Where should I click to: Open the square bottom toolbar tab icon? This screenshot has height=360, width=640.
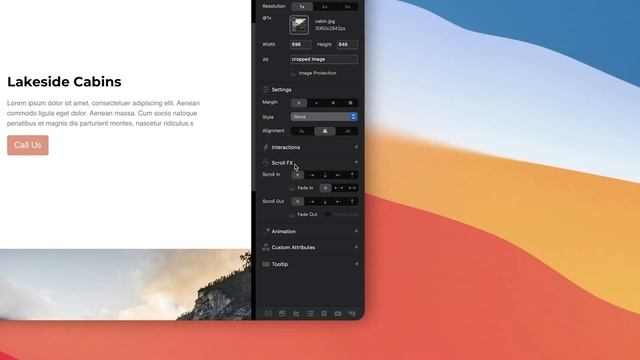(324, 313)
